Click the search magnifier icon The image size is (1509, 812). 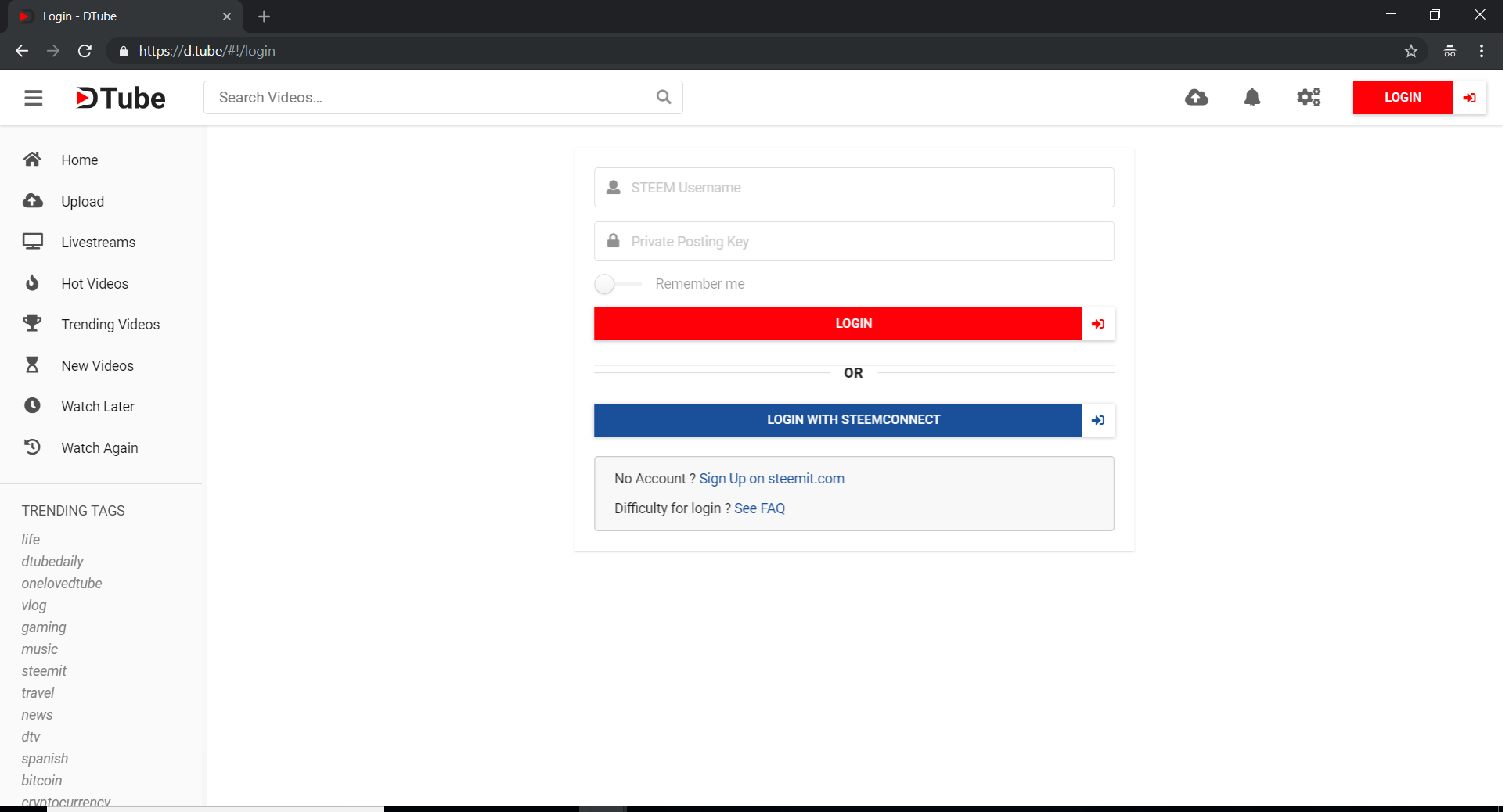(x=664, y=97)
